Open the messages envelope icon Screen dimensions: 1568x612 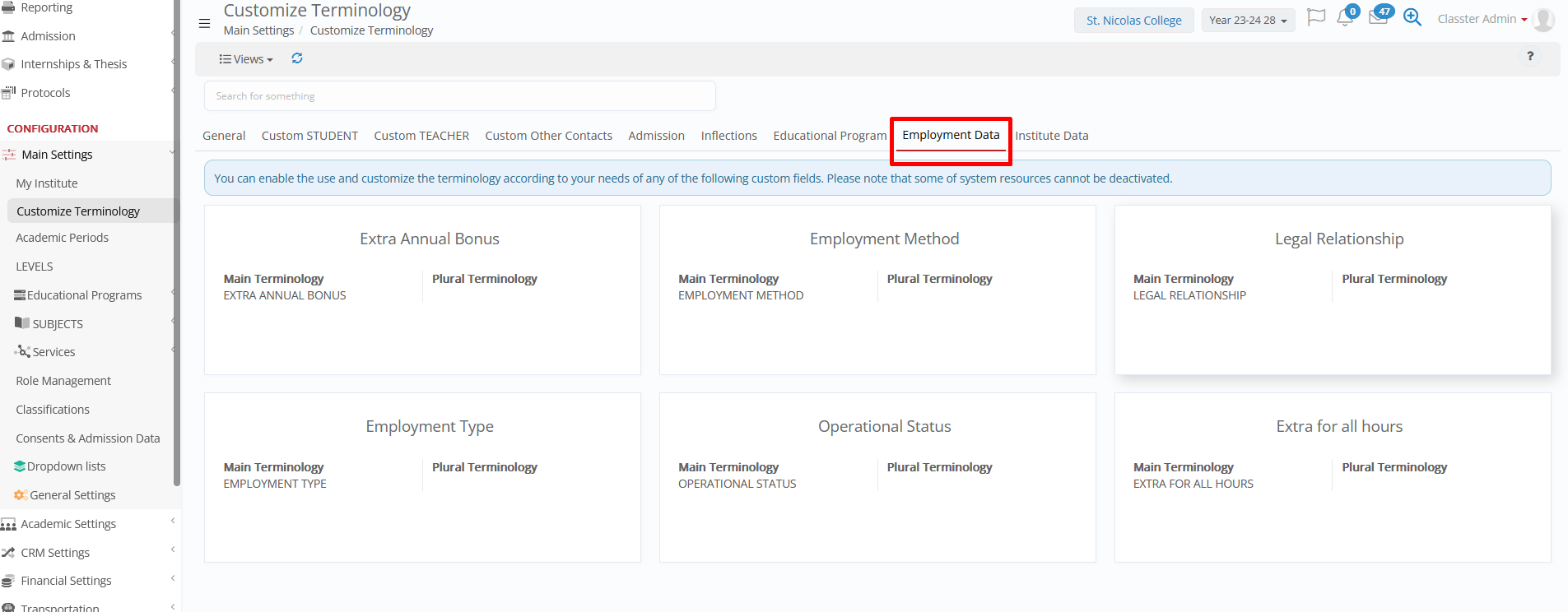1378,18
